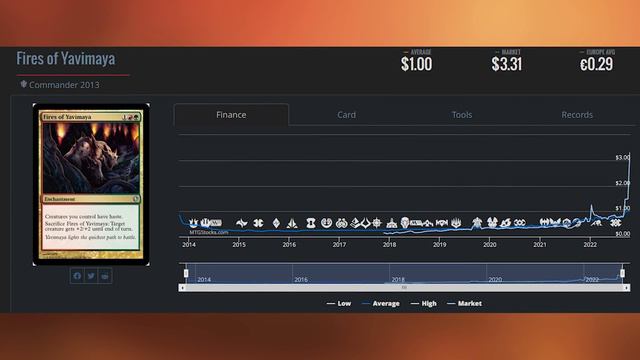Click the hourglass-shaped set symbol on chart

pyautogui.click(x=311, y=223)
